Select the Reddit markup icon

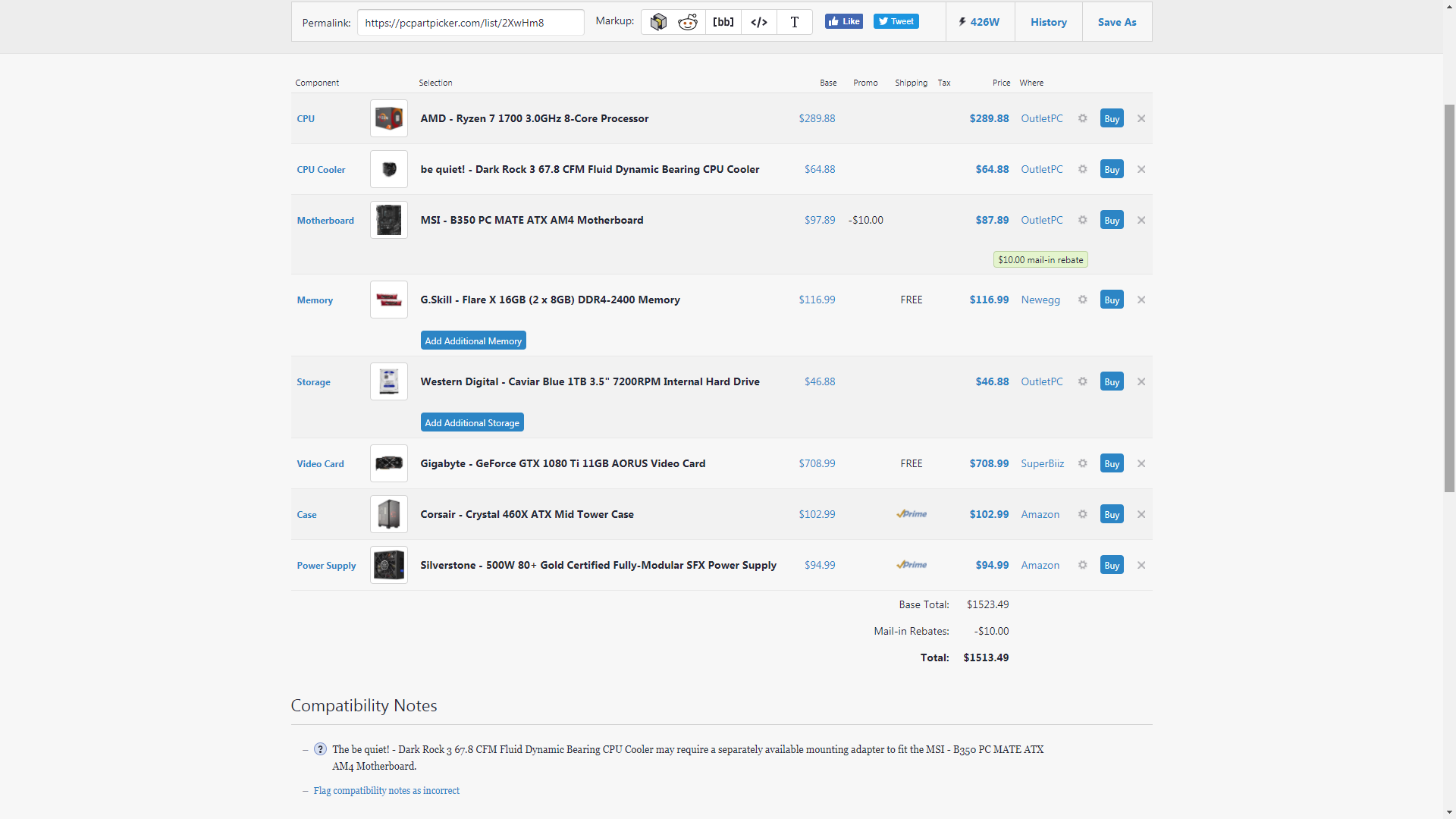tap(688, 22)
